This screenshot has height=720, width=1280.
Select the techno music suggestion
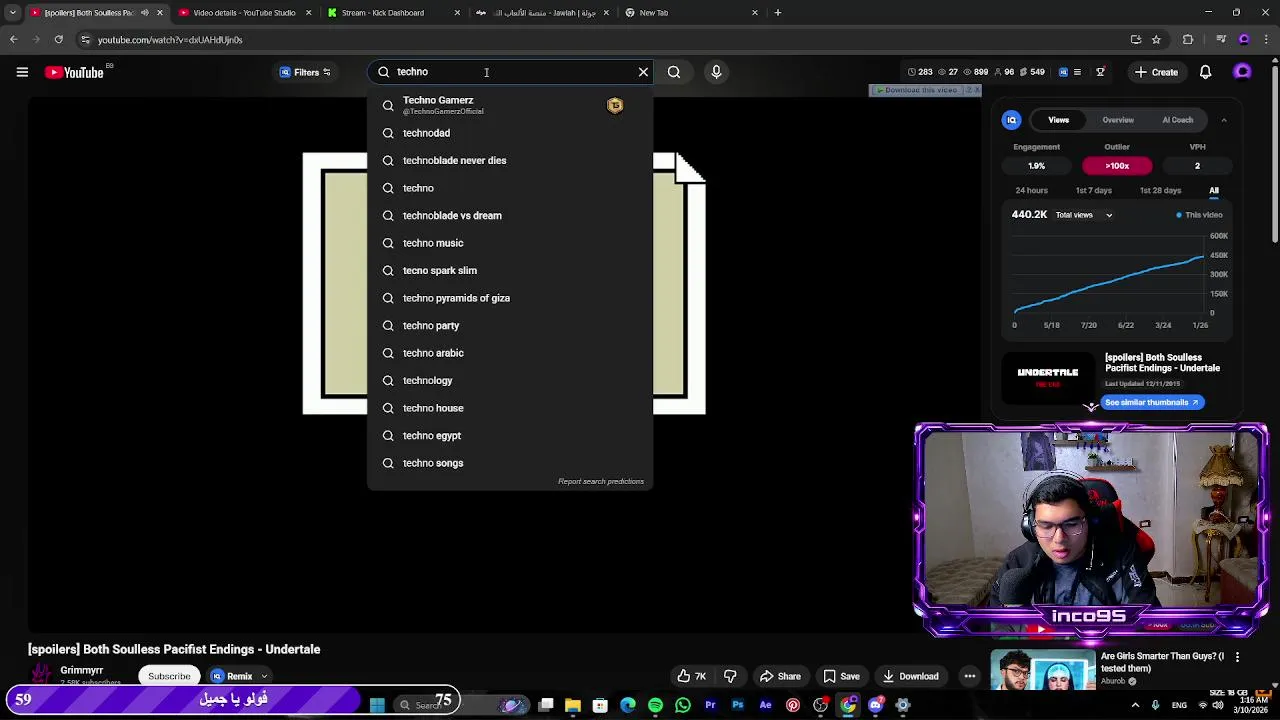(x=510, y=243)
